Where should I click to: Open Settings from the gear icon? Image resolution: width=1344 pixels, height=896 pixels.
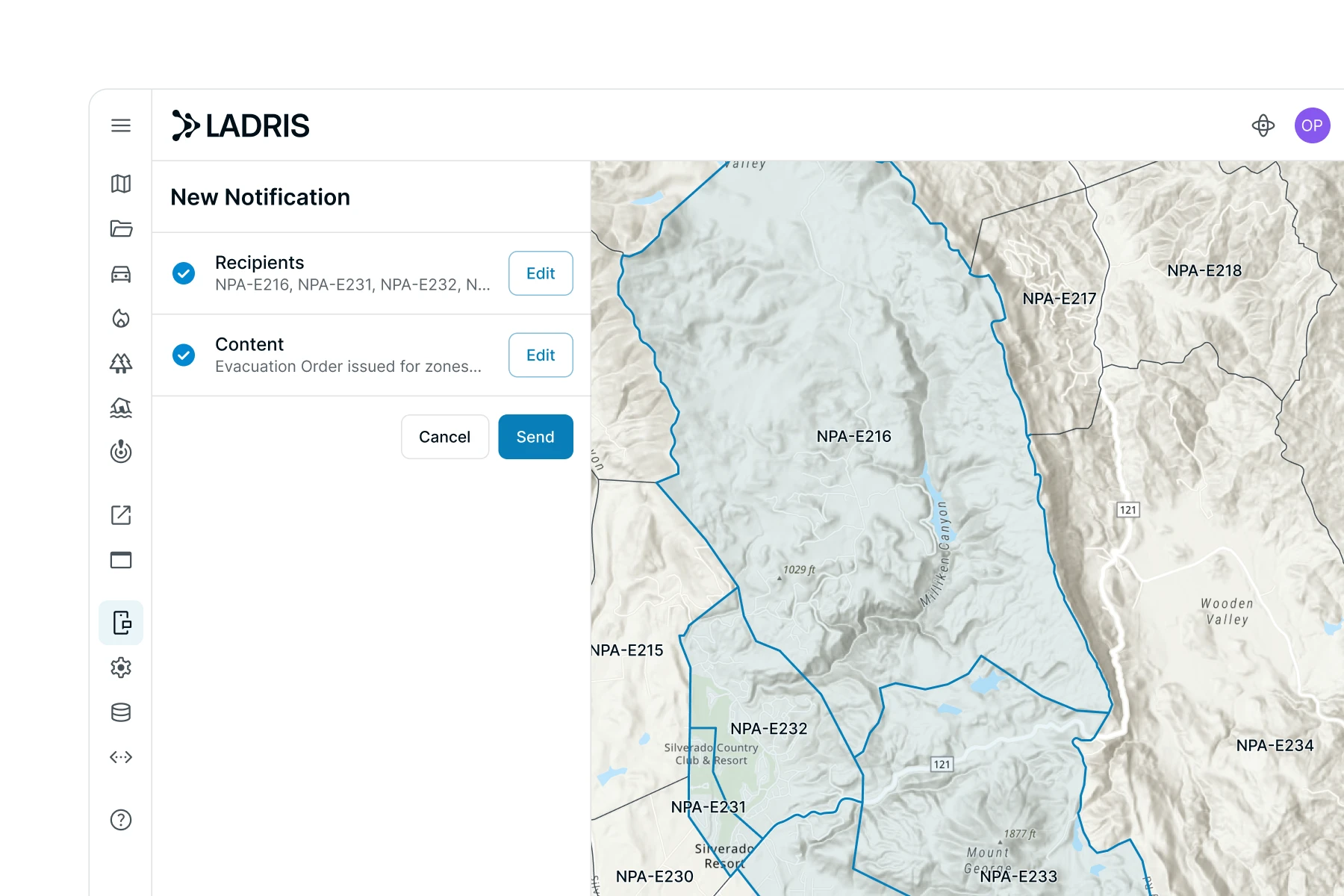click(x=121, y=668)
